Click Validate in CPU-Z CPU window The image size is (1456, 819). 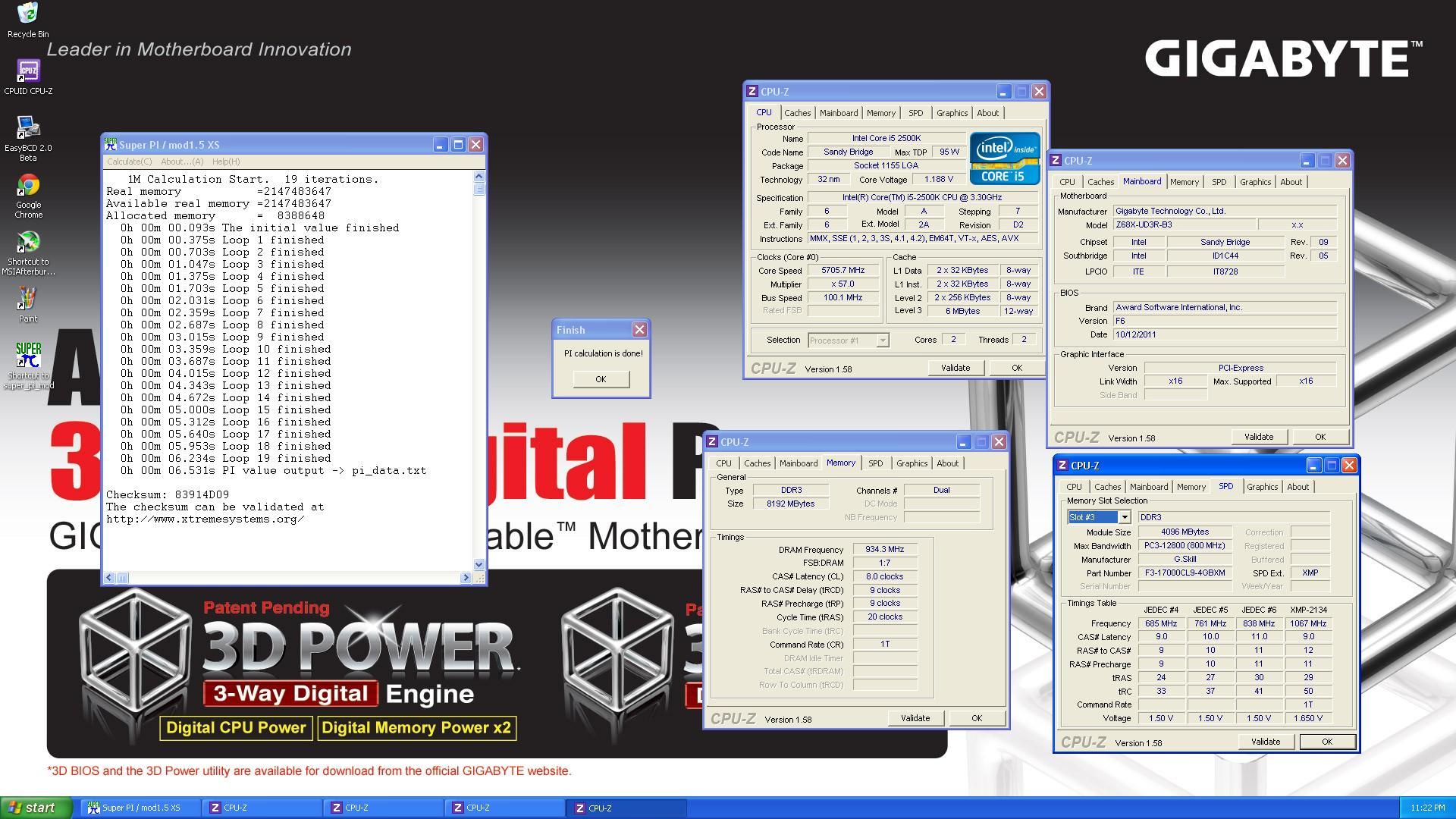955,368
